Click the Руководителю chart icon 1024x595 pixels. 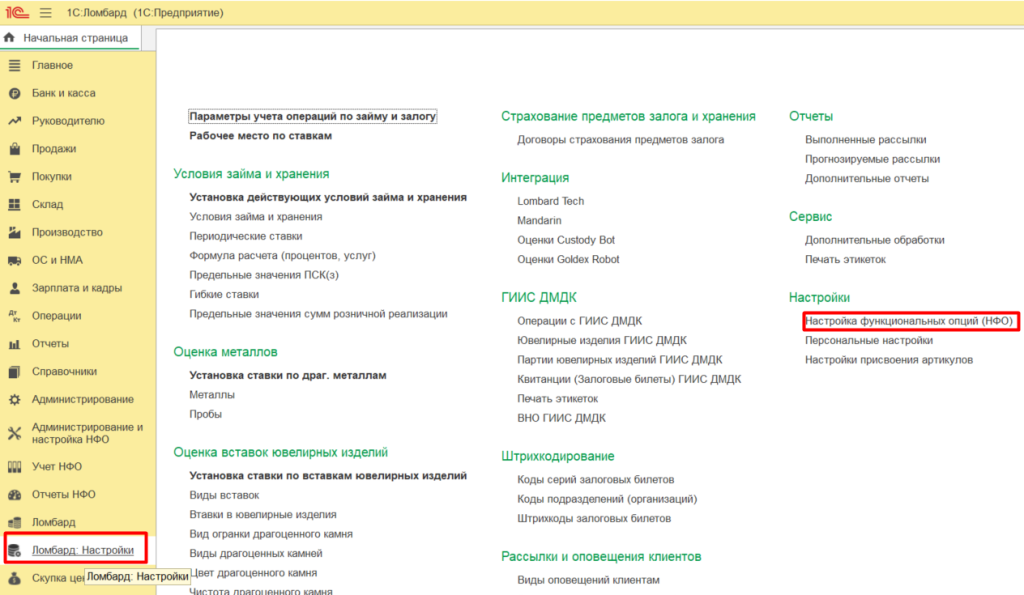click(x=14, y=121)
